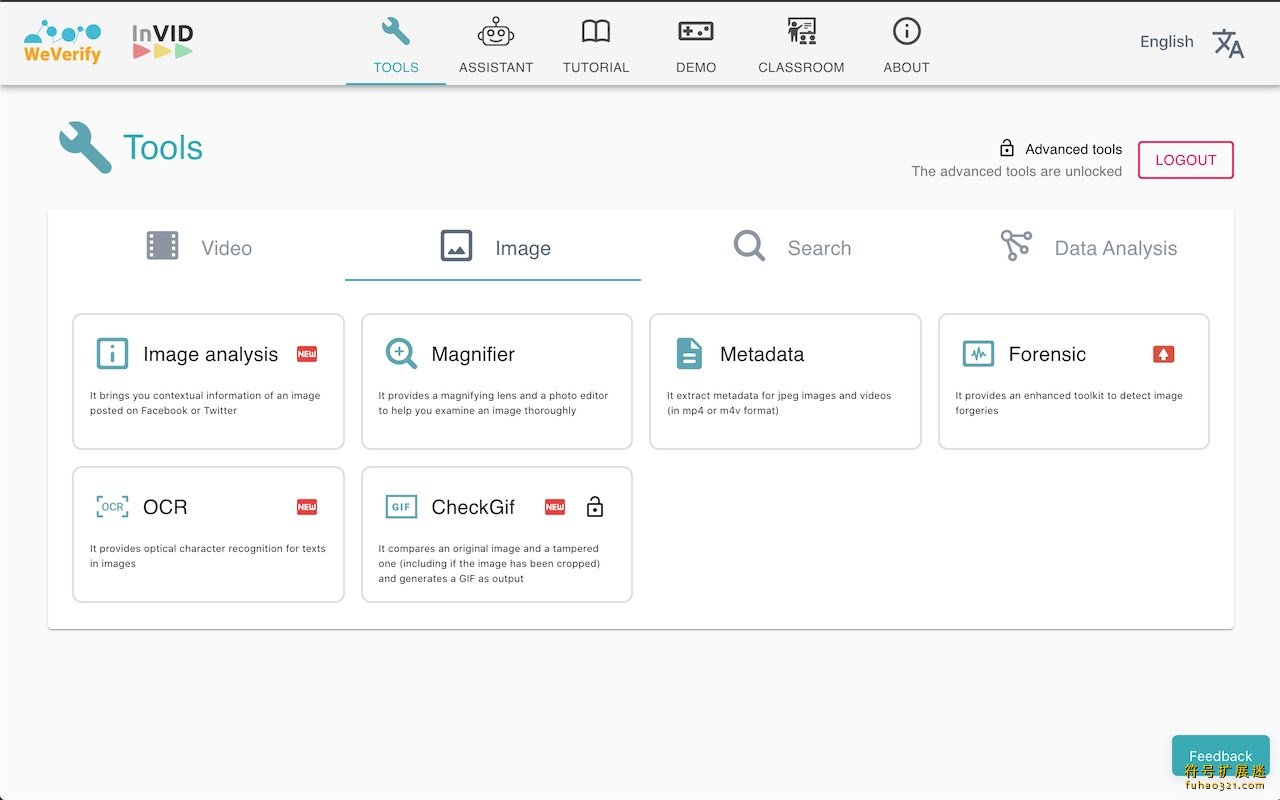Click the NEW badge on OCR card
This screenshot has height=800, width=1280.
307,507
